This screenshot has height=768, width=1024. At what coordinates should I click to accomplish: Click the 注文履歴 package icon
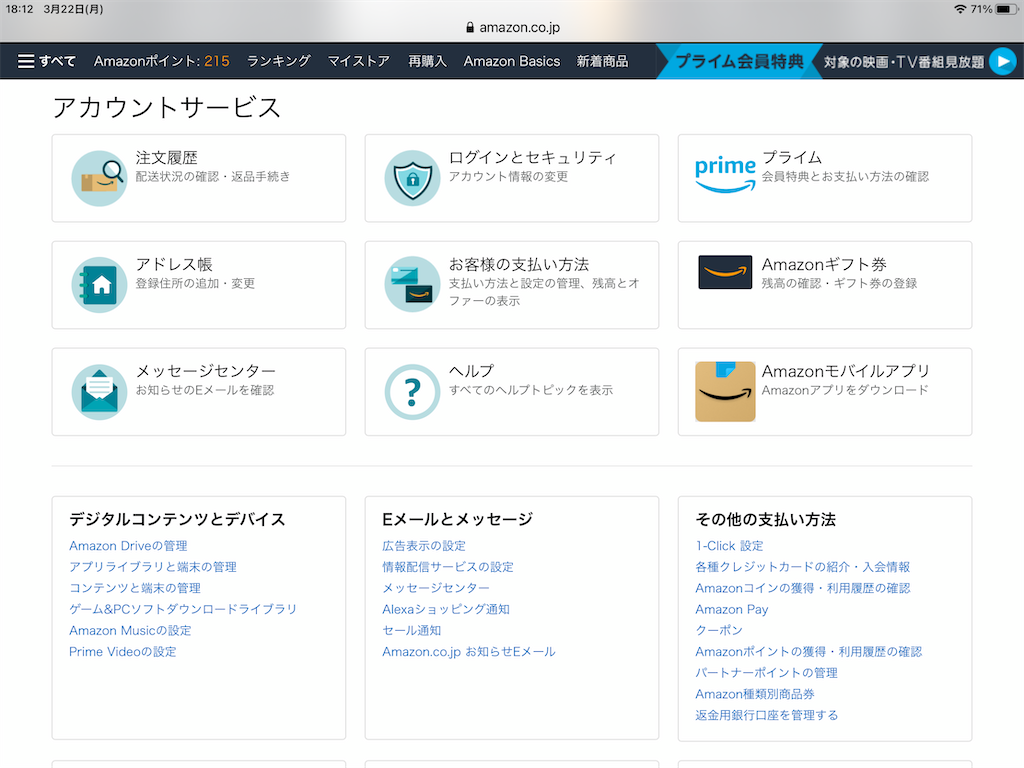99,178
